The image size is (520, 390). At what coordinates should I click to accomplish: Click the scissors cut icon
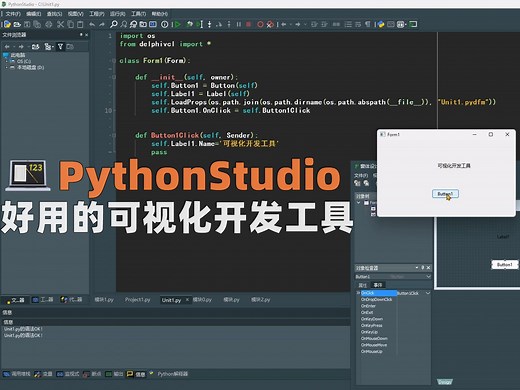click(x=60, y=24)
